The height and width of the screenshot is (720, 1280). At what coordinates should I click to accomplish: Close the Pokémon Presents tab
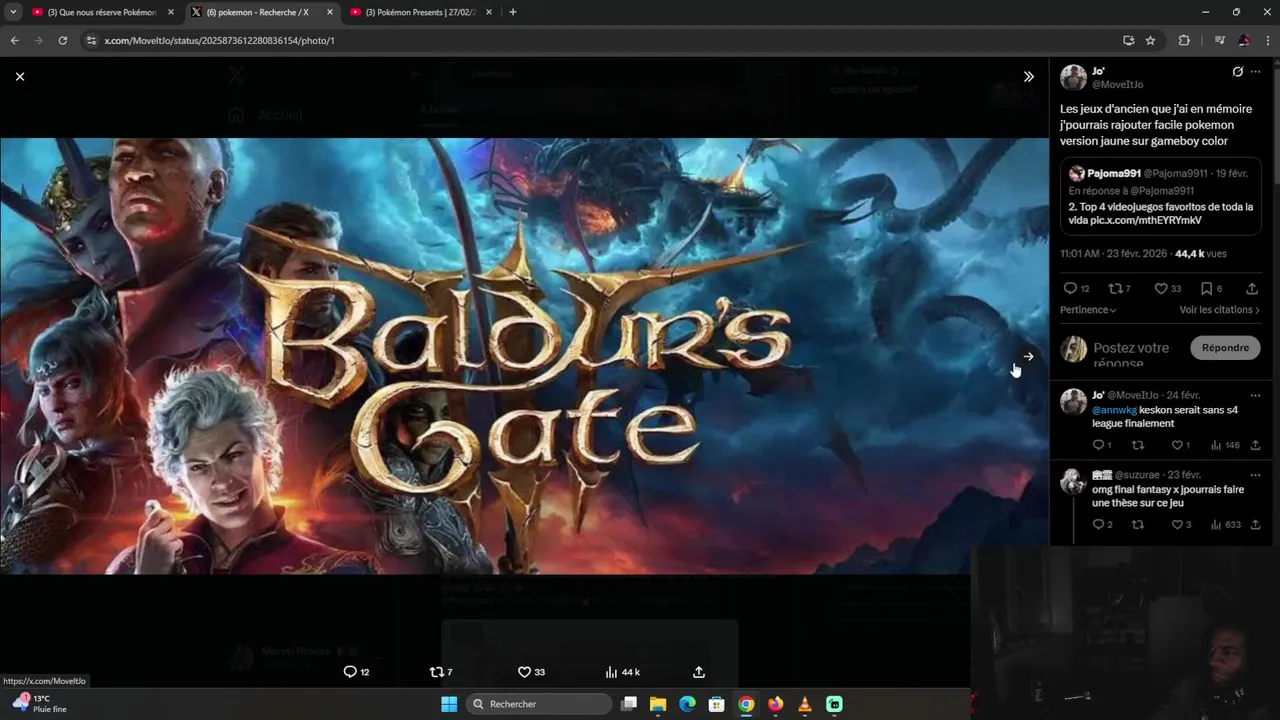[489, 12]
